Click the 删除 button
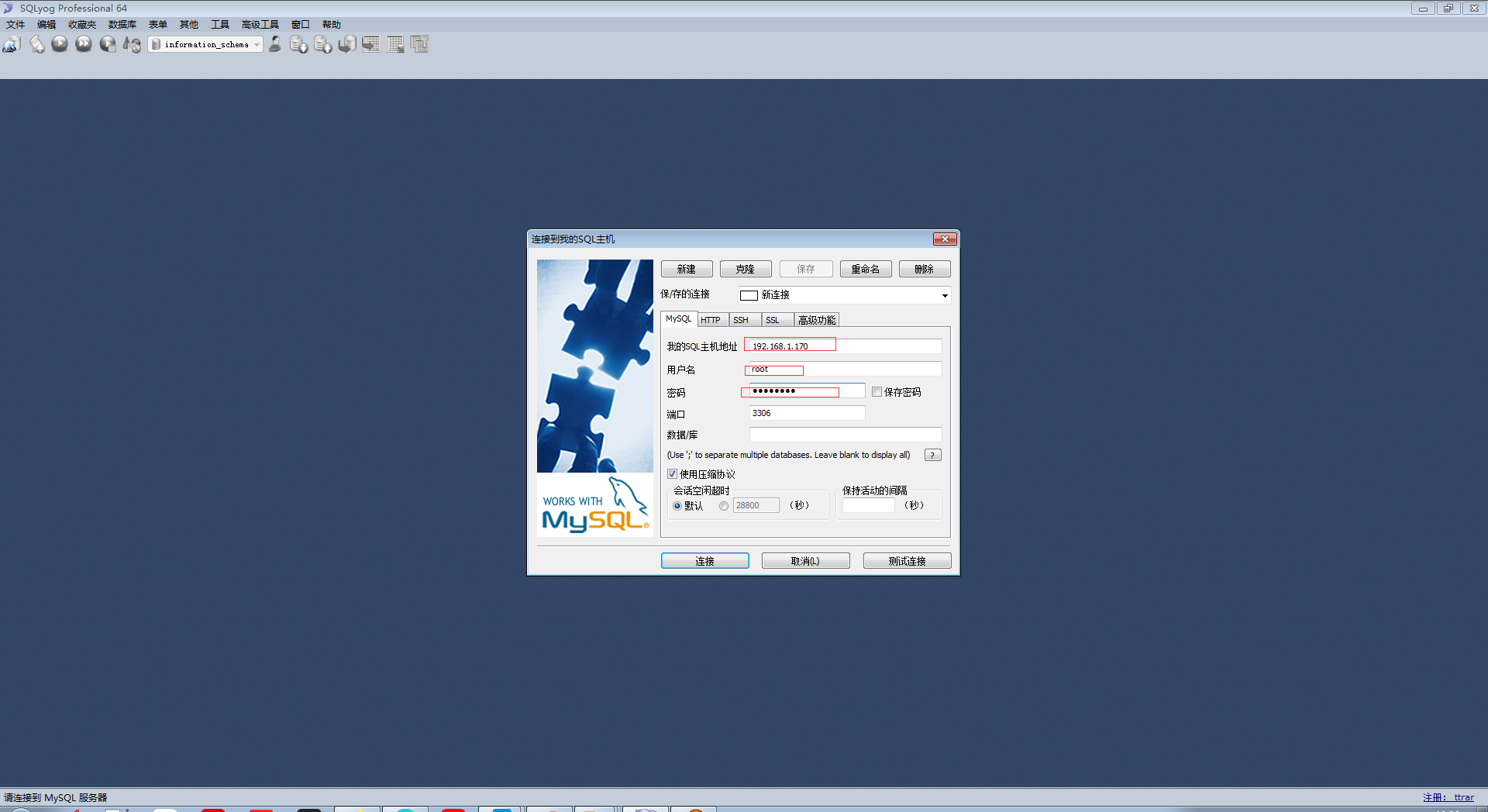This screenshot has width=1488, height=812. point(925,269)
